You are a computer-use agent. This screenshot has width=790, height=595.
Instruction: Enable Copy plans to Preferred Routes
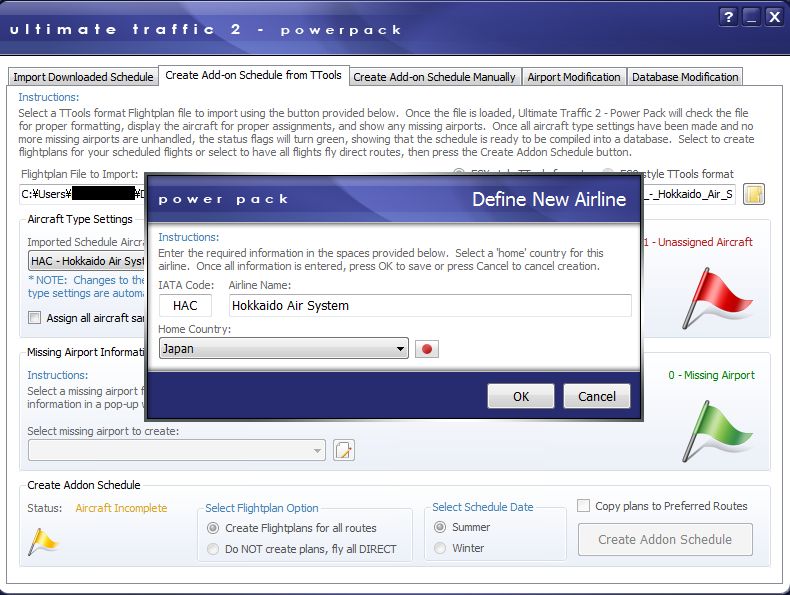(583, 506)
